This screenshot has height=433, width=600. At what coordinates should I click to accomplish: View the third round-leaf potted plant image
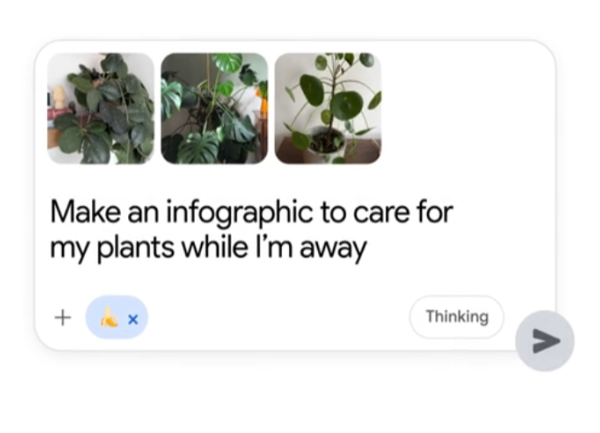[x=328, y=108]
